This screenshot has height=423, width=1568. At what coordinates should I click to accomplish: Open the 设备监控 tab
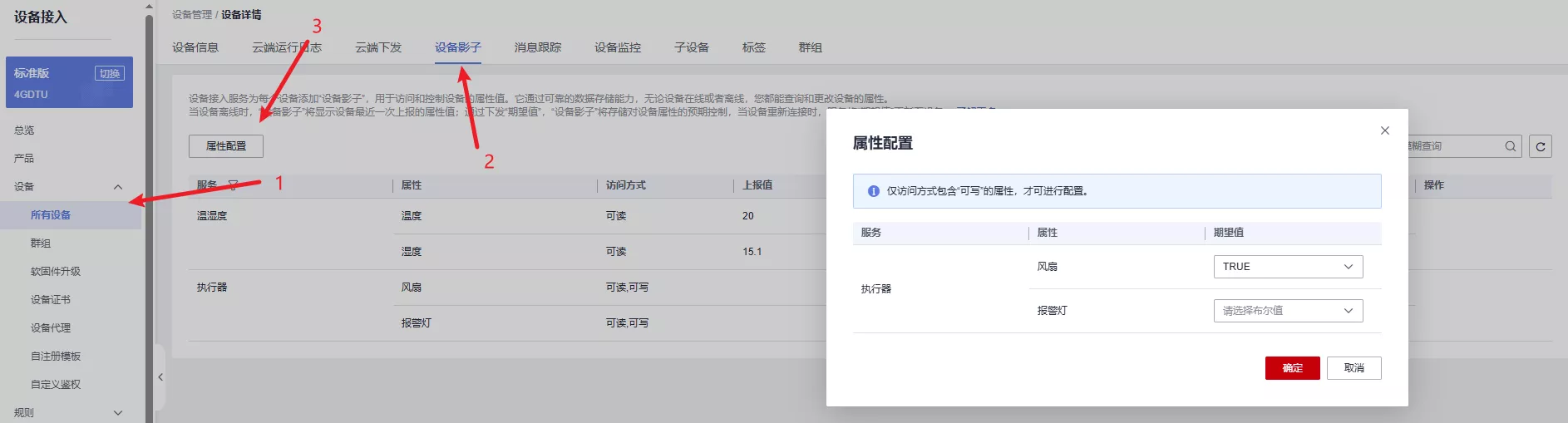pyautogui.click(x=617, y=47)
